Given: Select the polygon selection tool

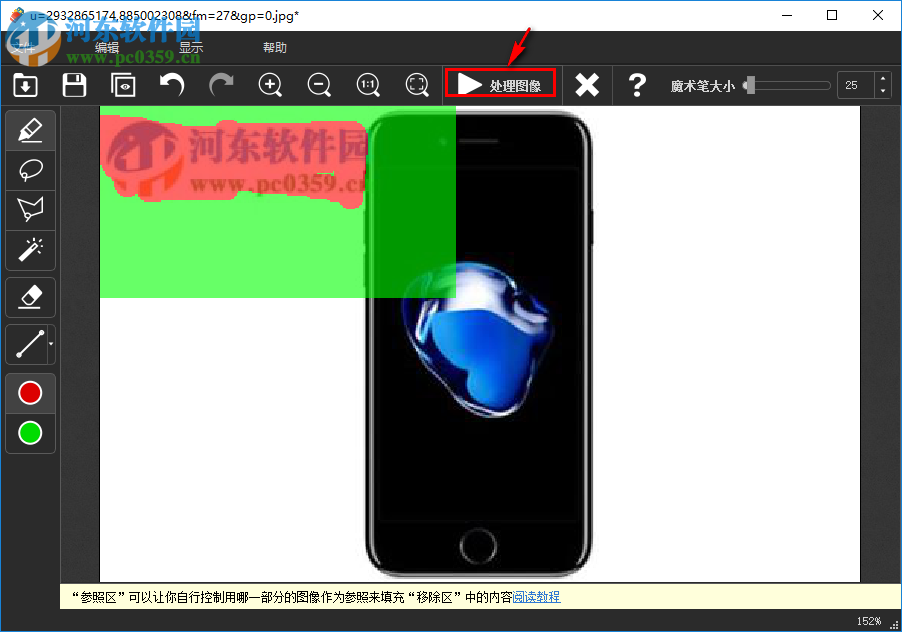Looking at the screenshot, I should click(30, 209).
